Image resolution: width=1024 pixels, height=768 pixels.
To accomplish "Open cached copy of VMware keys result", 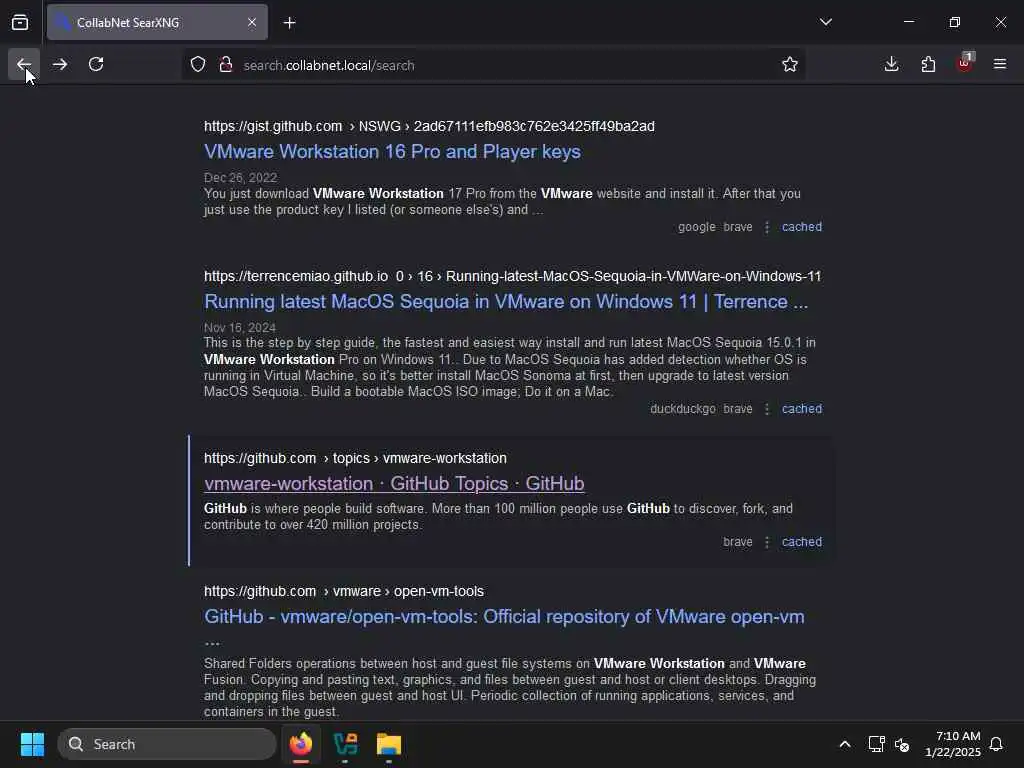I will coord(802,227).
